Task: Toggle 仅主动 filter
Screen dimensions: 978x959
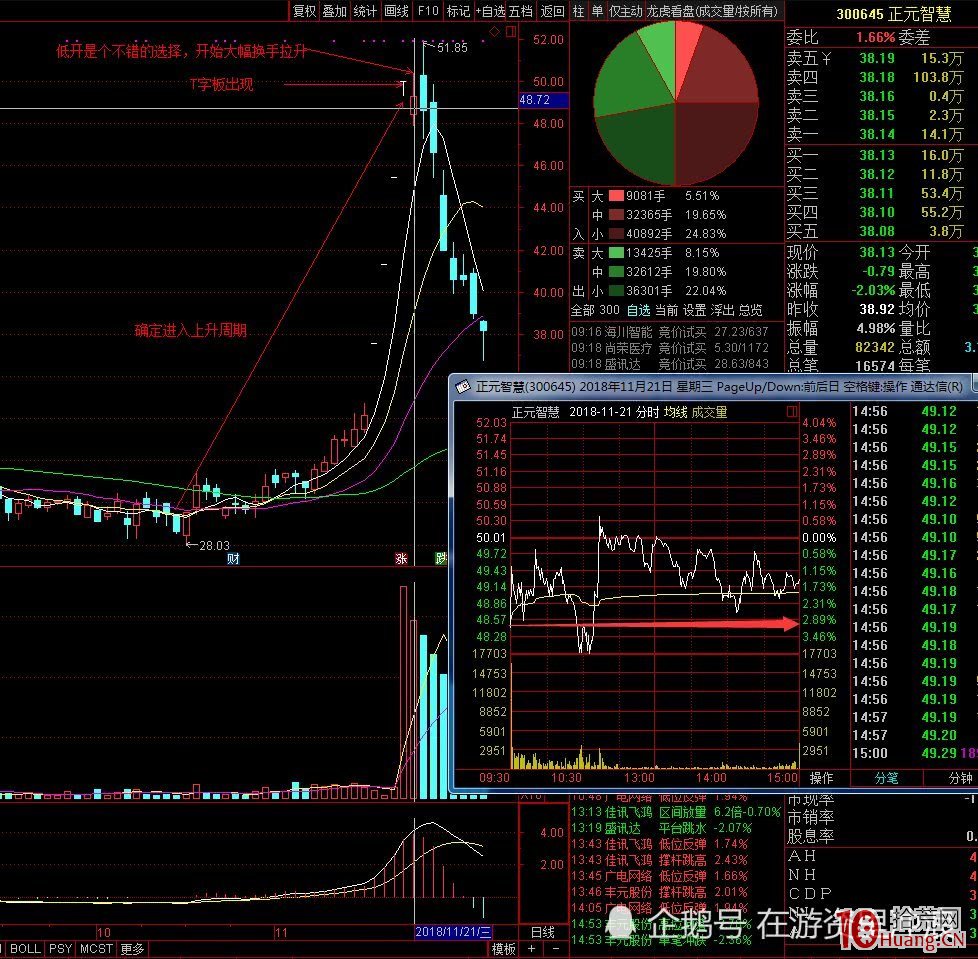Action: (625, 11)
